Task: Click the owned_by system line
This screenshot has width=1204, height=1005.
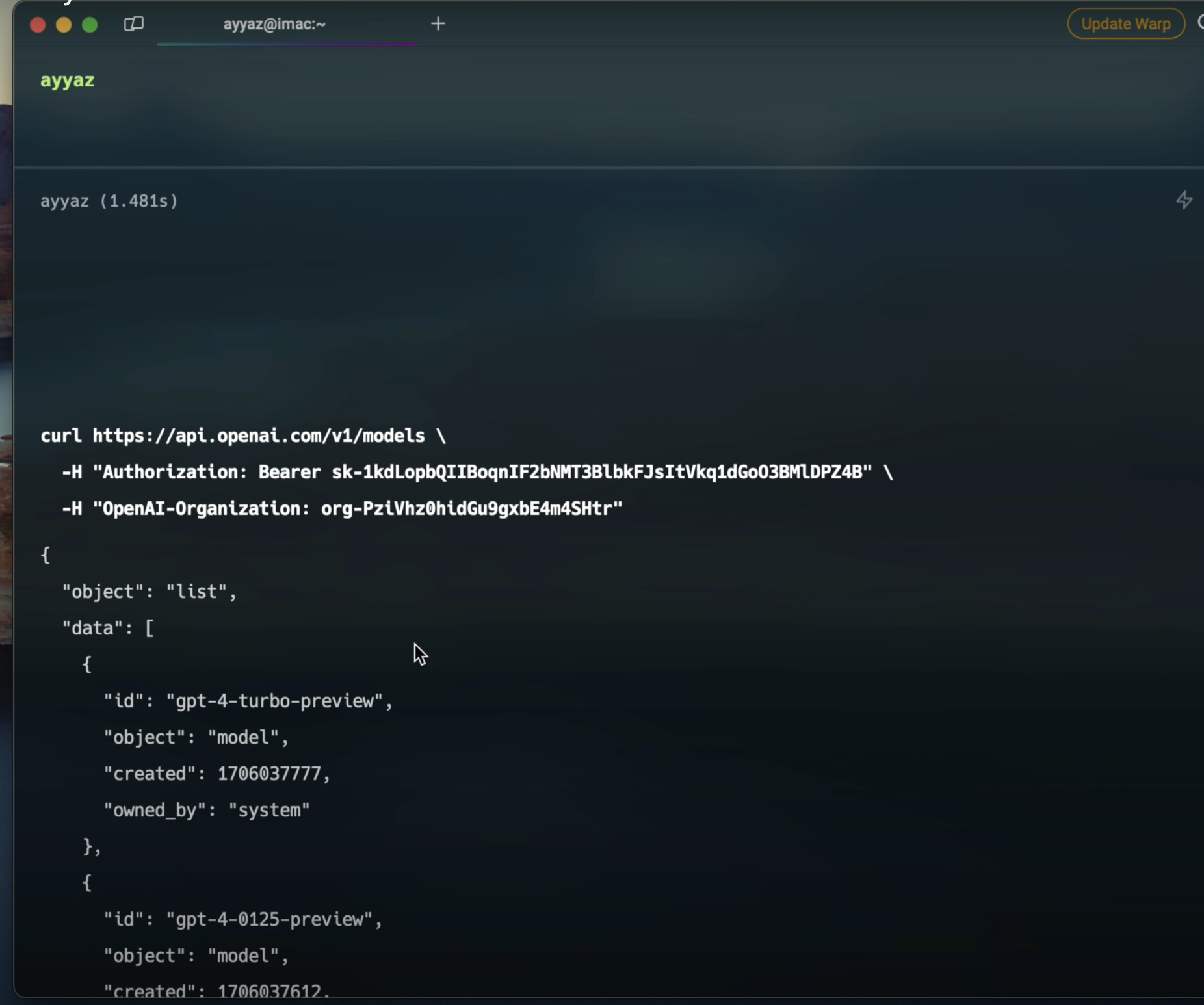Action: [207, 810]
